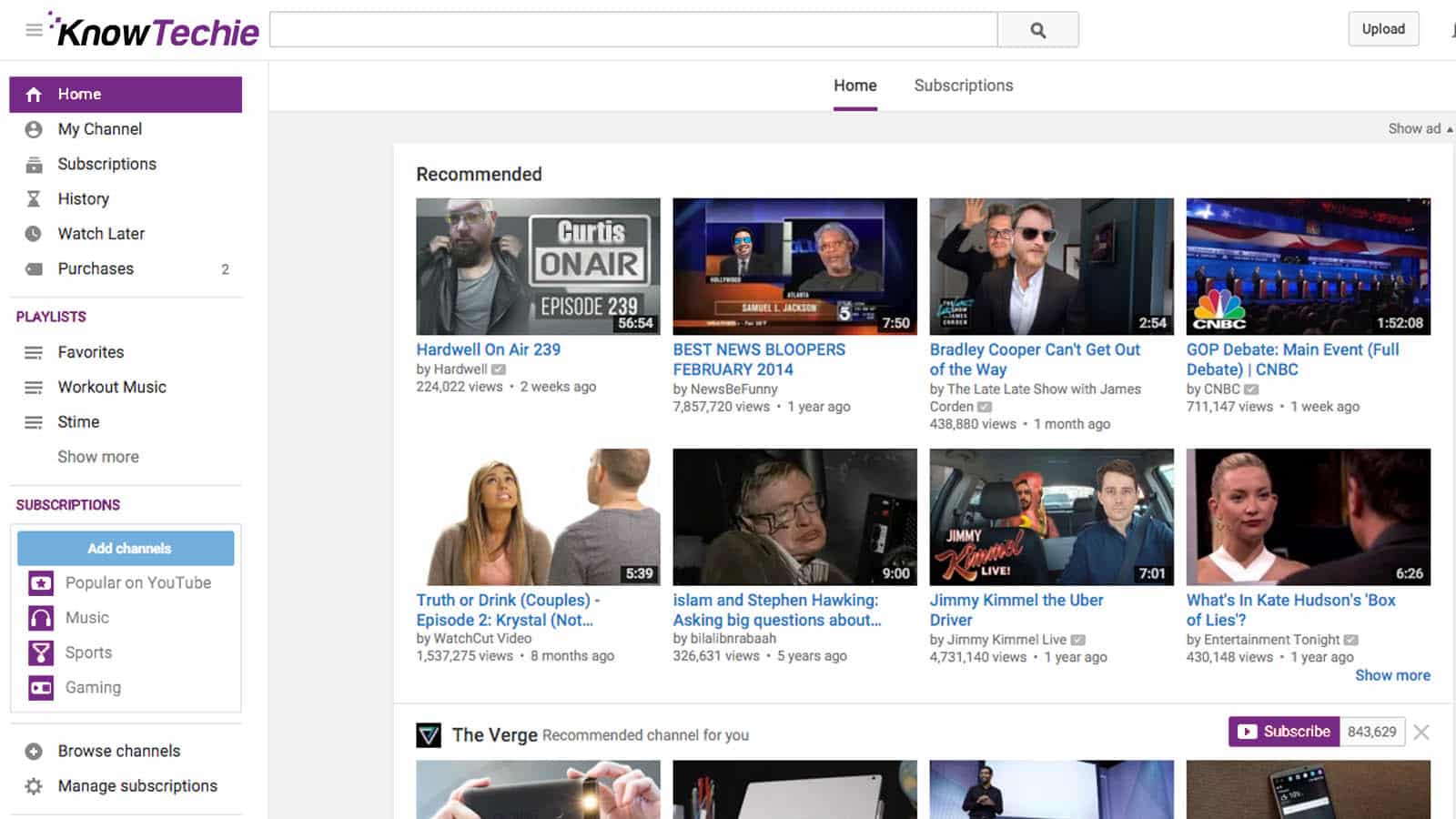Click the Stime playlist icon

pyautogui.click(x=34, y=422)
